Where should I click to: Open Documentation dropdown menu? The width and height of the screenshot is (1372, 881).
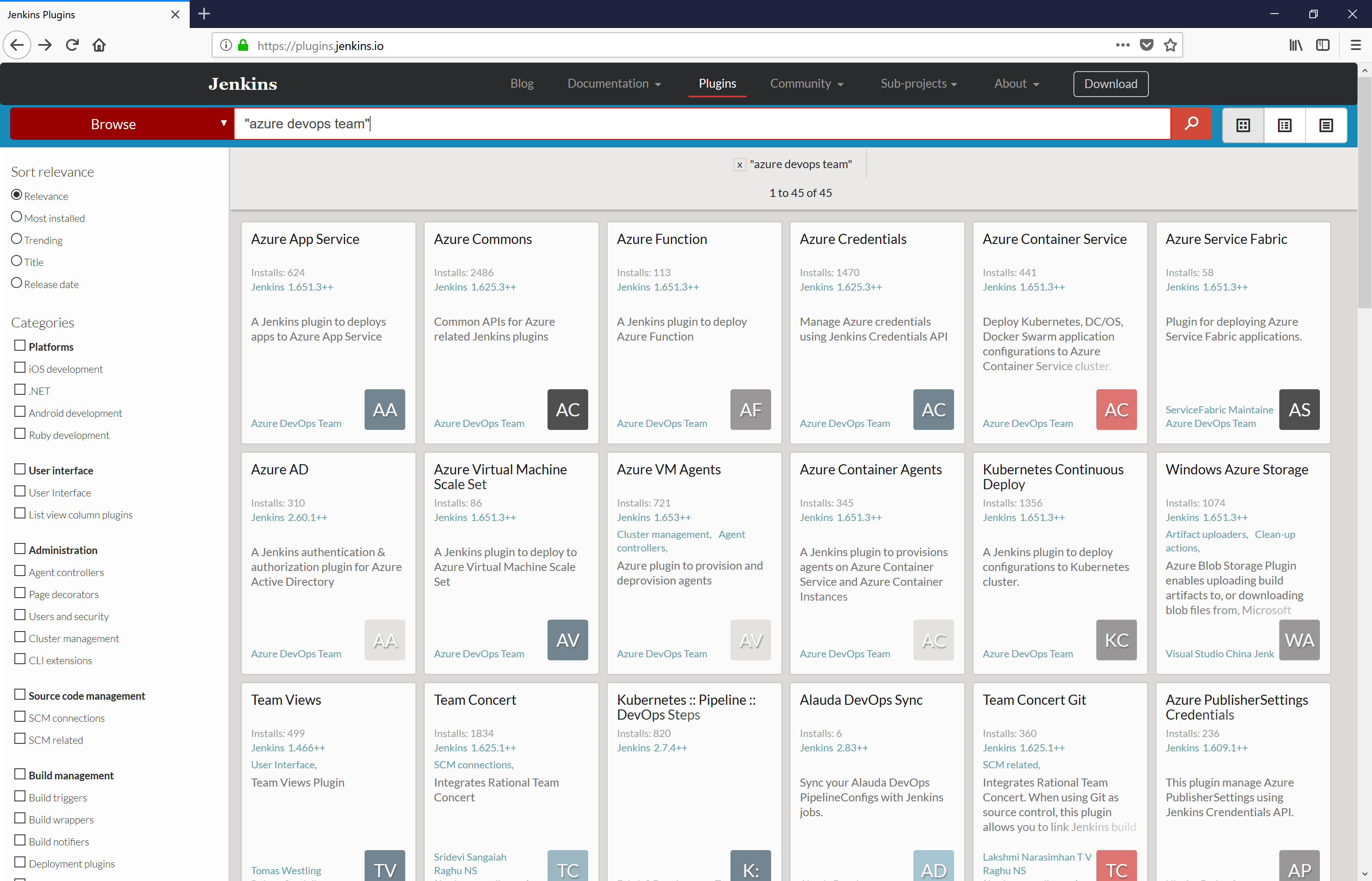pyautogui.click(x=614, y=83)
